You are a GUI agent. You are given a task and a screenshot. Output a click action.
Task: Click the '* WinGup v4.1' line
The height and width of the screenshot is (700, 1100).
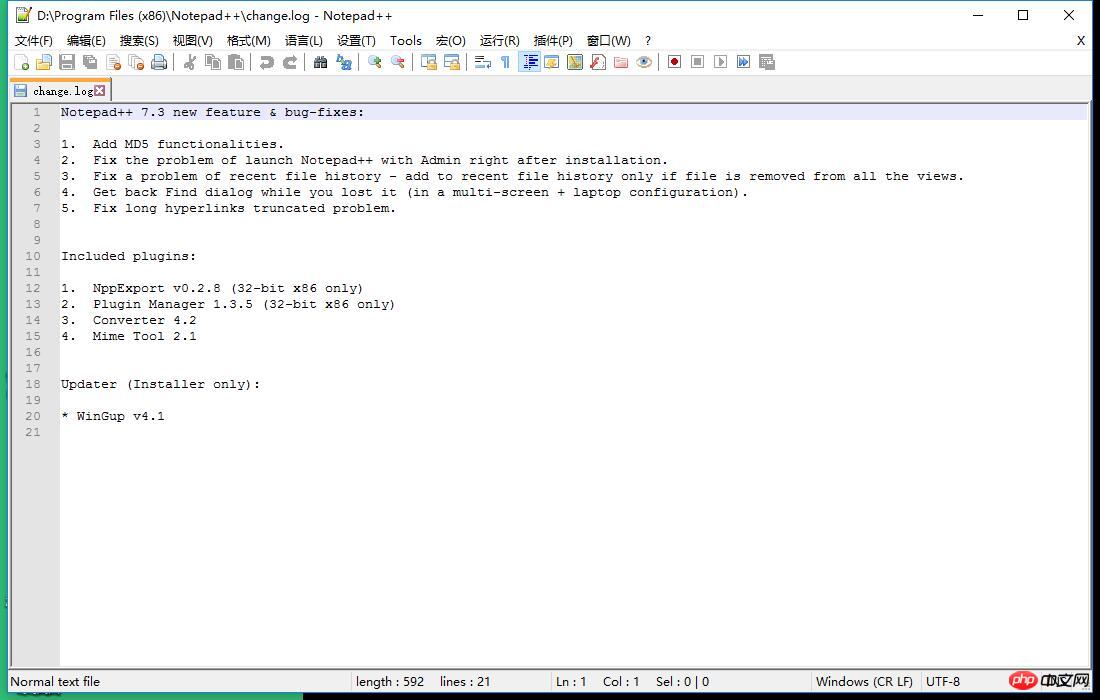click(x=112, y=417)
